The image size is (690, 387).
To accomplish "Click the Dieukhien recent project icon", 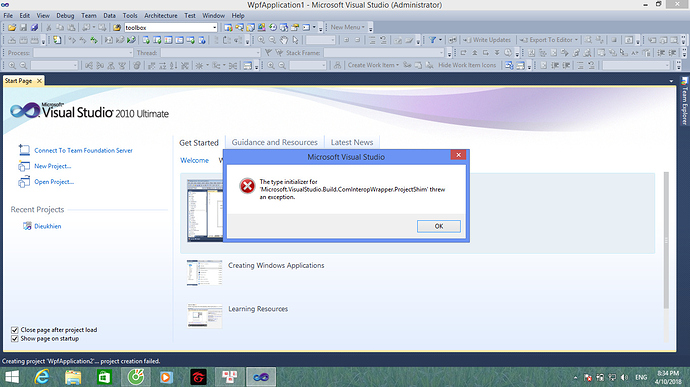I will pos(27,226).
